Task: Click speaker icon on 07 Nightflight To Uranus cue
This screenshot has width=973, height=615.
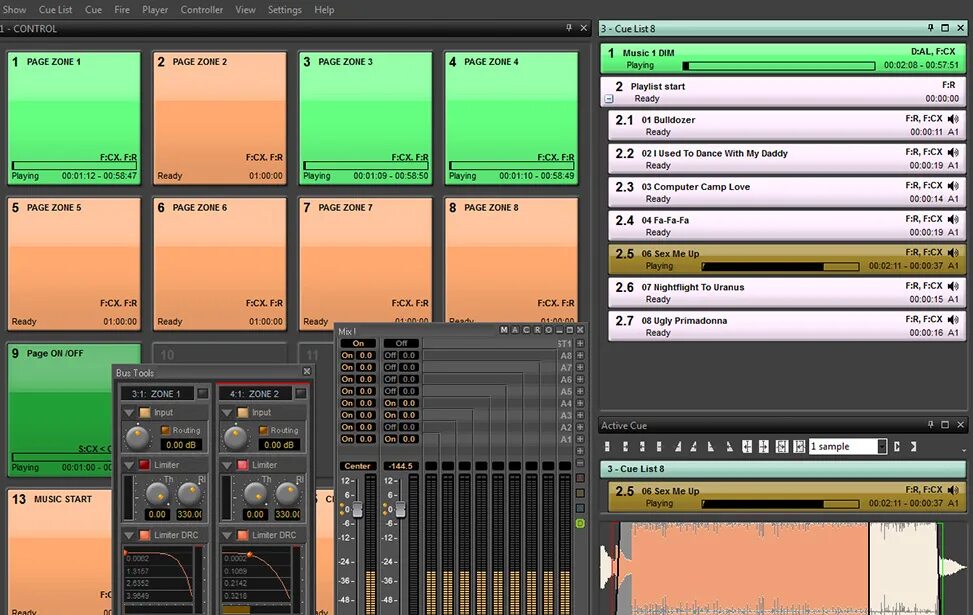Action: (953, 287)
